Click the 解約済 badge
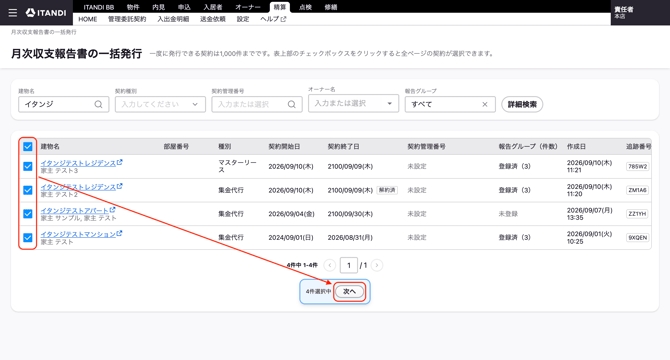 387,190
